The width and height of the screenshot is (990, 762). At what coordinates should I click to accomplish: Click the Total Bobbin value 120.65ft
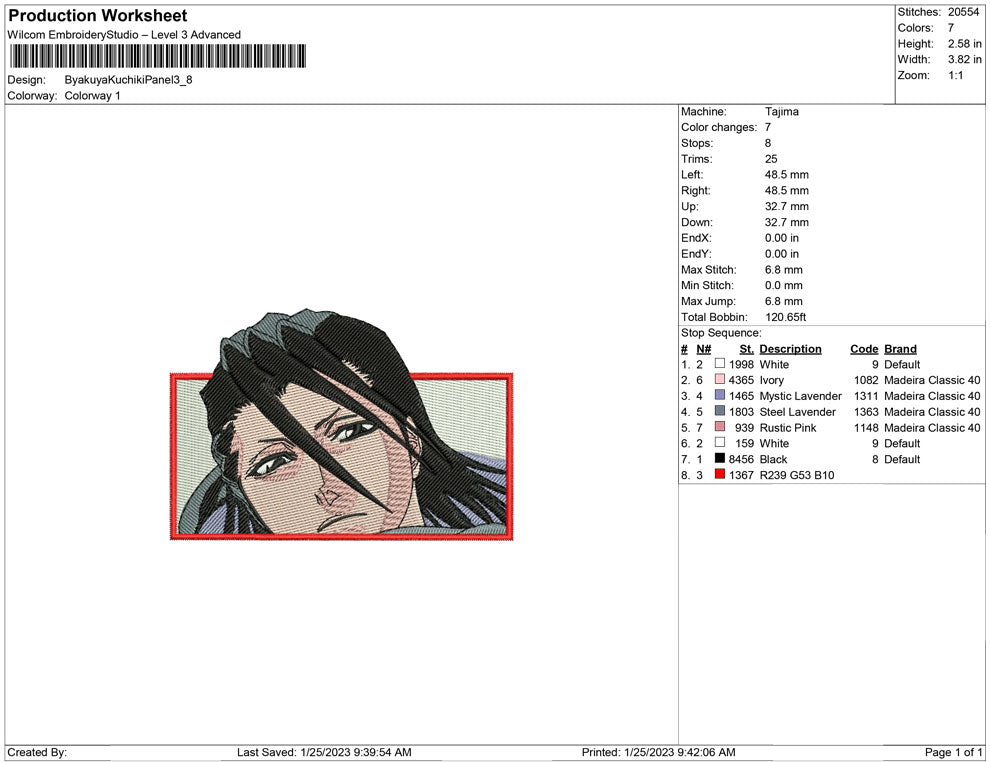click(x=785, y=317)
